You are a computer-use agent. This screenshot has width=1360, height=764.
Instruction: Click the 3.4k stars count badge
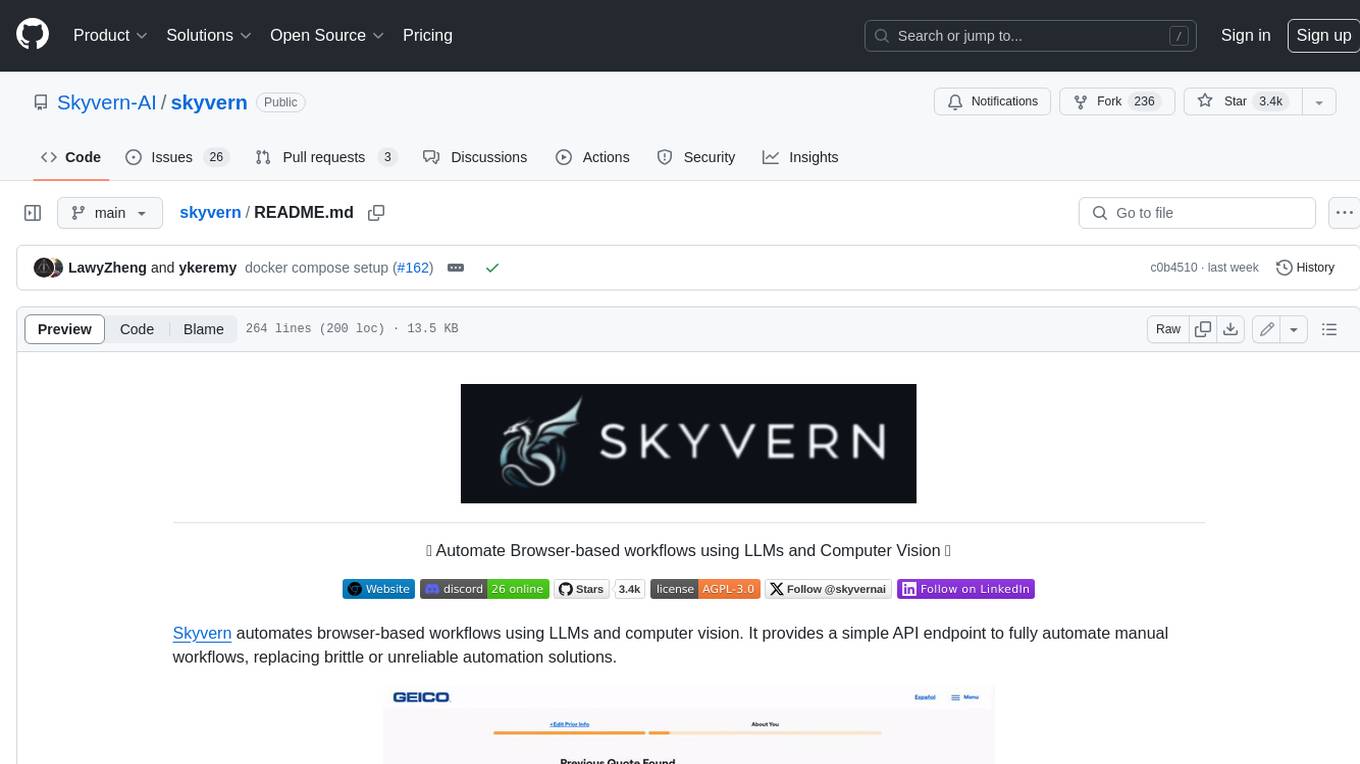629,589
